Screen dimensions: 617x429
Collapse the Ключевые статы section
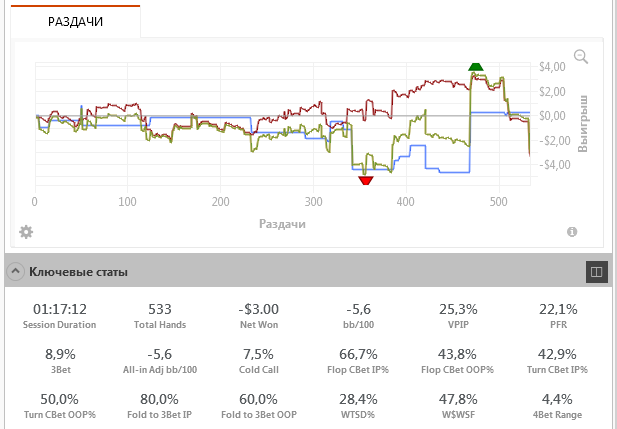coord(15,271)
